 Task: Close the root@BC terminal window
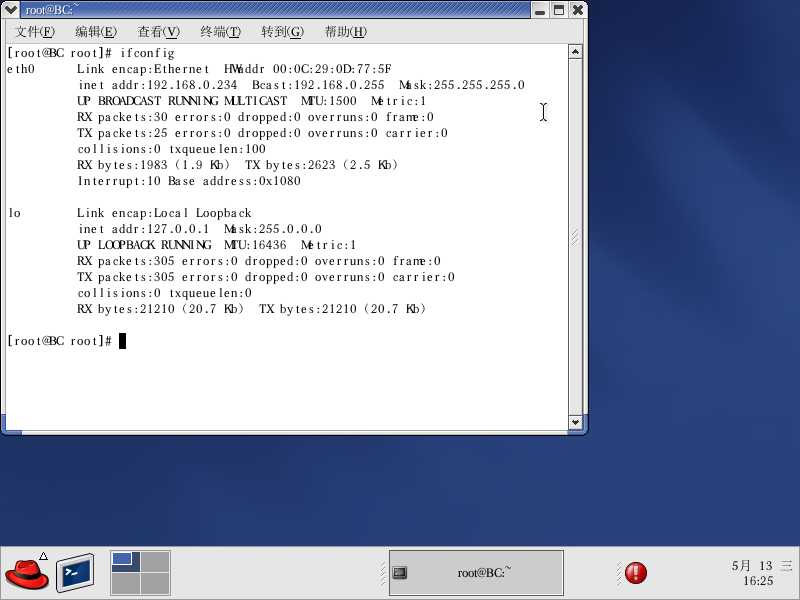pyautogui.click(x=578, y=10)
